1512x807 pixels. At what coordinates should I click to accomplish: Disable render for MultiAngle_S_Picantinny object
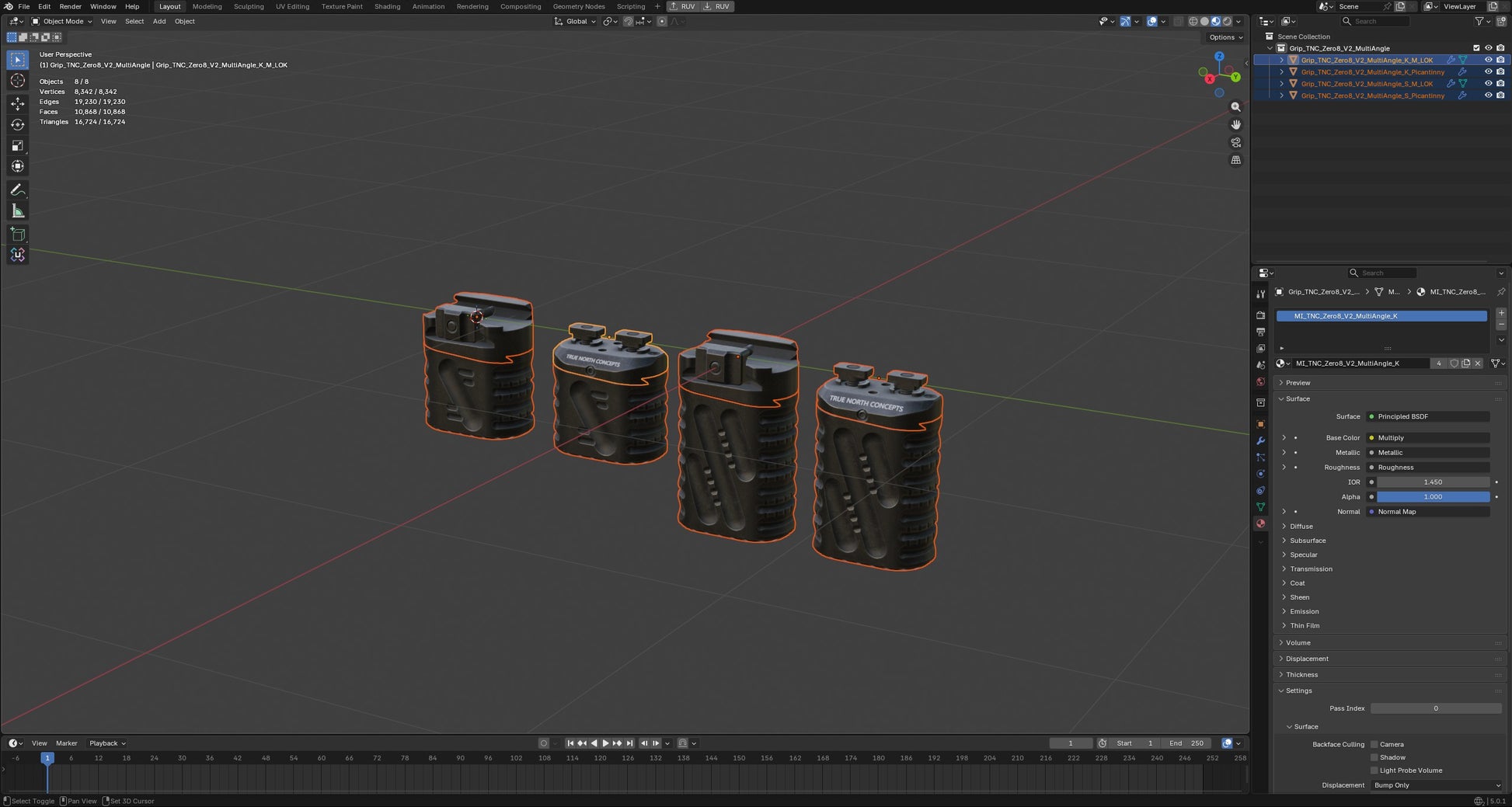point(1500,96)
